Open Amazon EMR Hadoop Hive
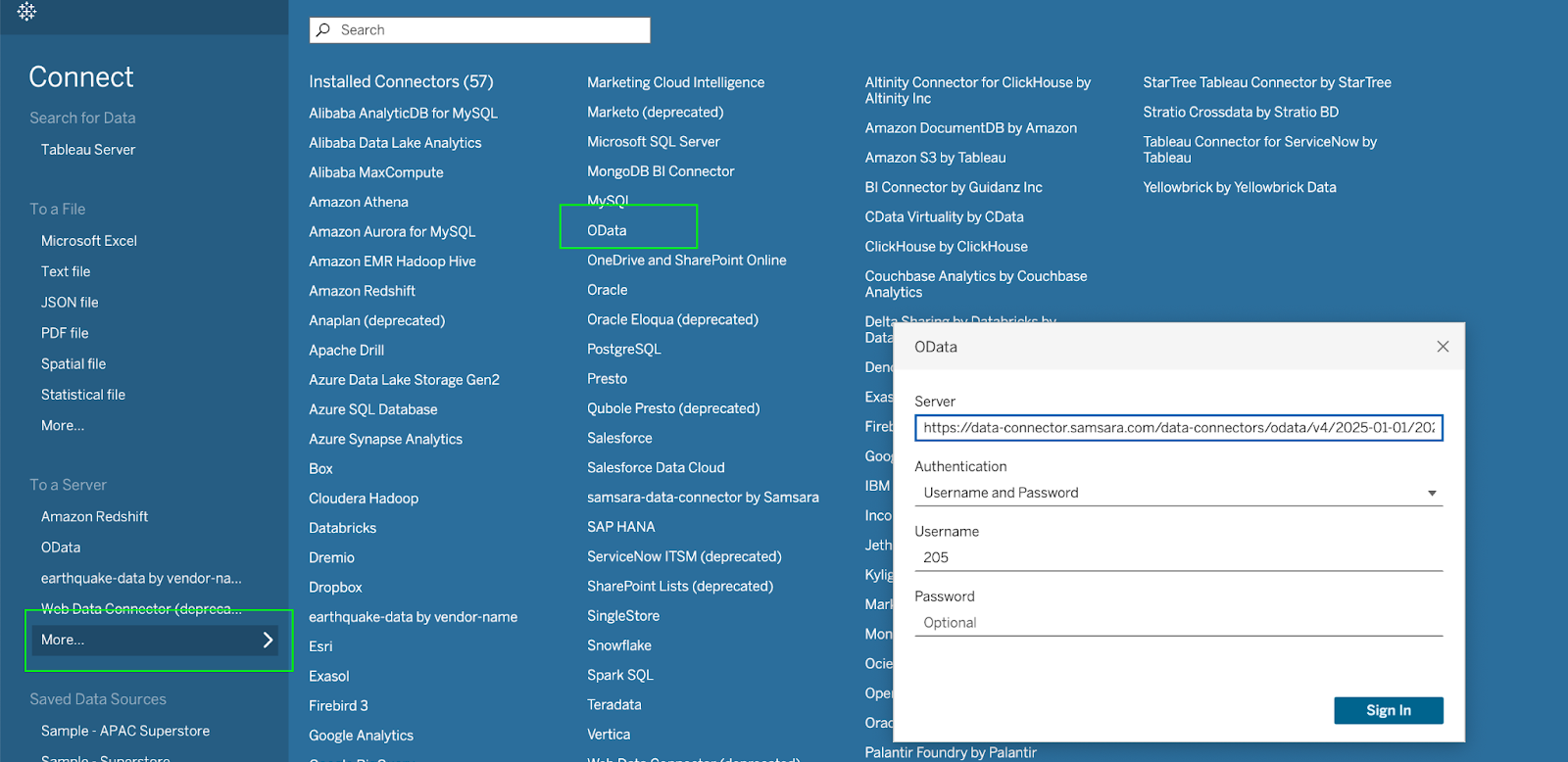This screenshot has width=1568, height=762. coord(392,262)
